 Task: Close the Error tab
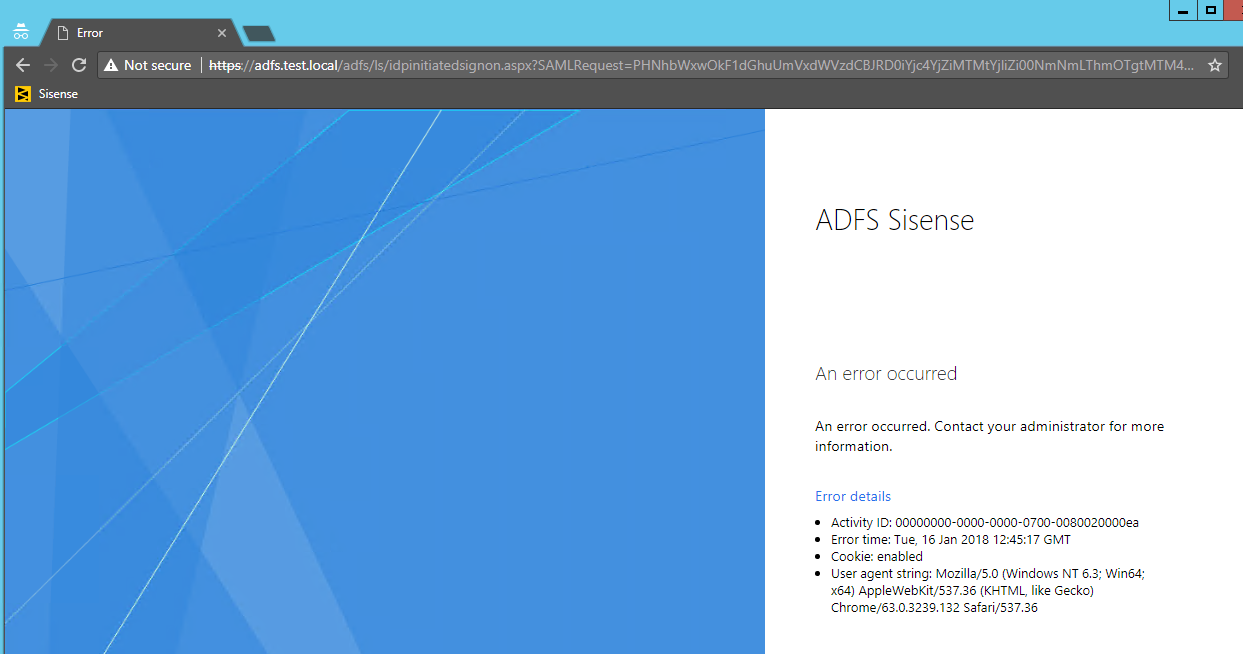(x=222, y=33)
